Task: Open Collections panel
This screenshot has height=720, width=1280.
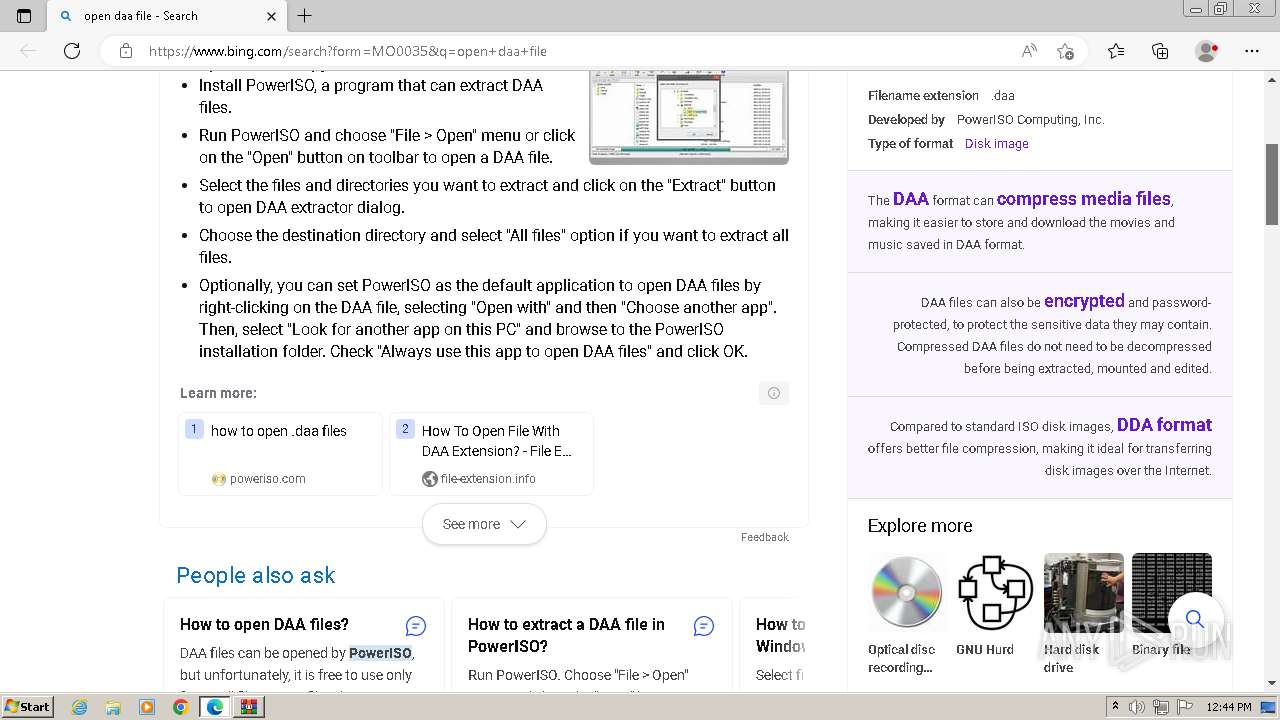Action: click(1160, 51)
